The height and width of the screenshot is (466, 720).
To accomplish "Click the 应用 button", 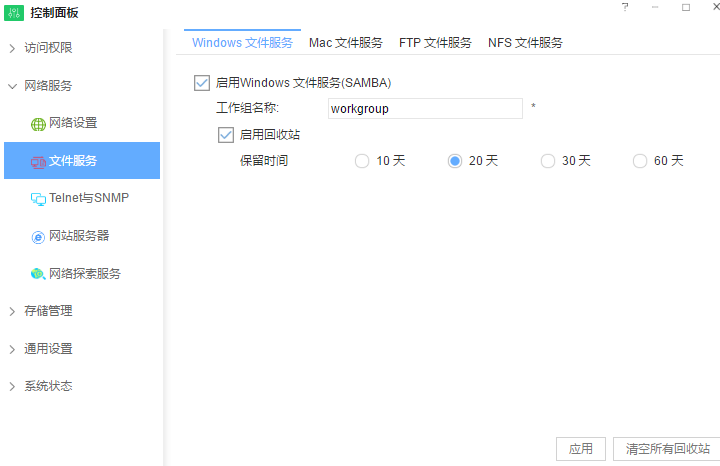I will (581, 449).
